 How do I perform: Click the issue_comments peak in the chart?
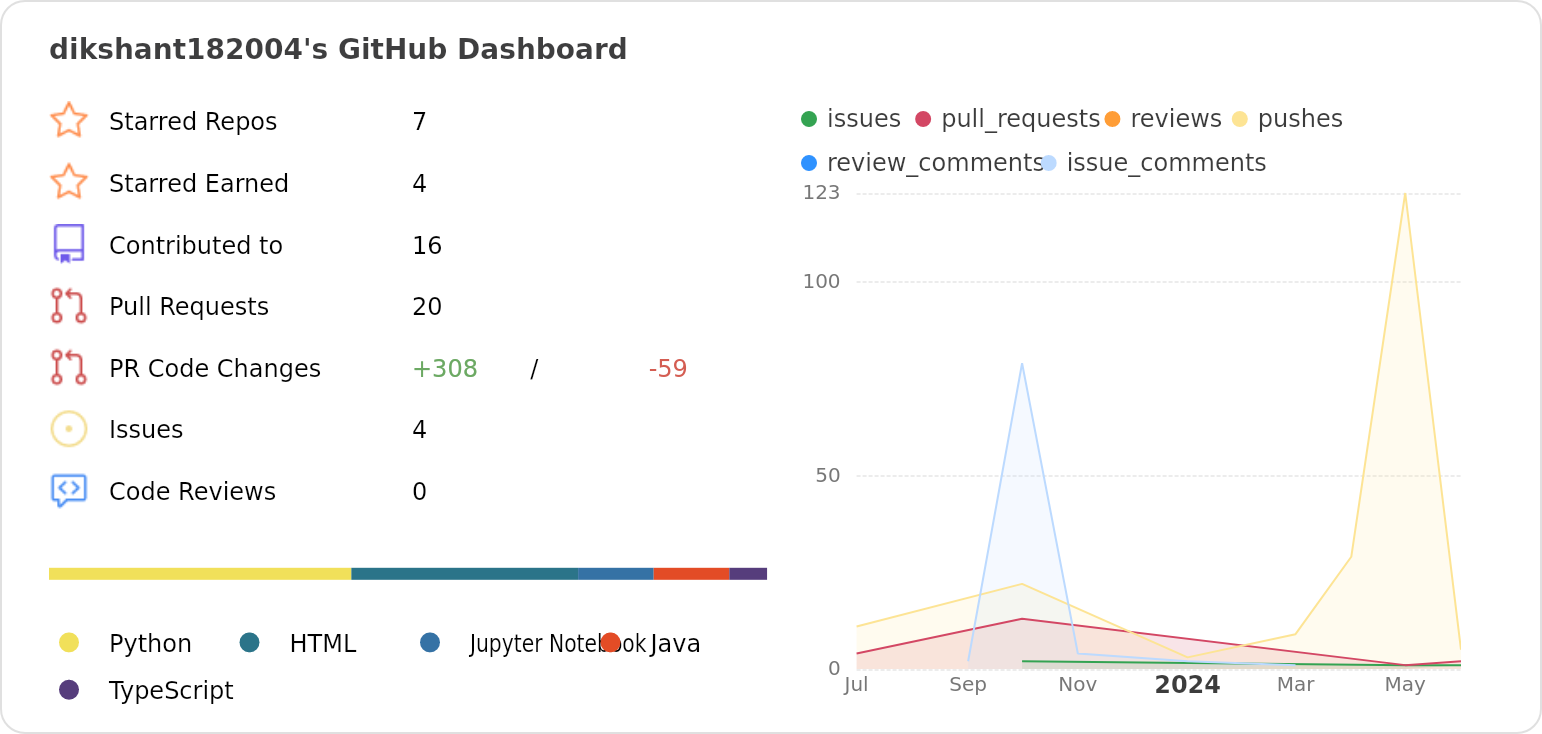click(1022, 364)
